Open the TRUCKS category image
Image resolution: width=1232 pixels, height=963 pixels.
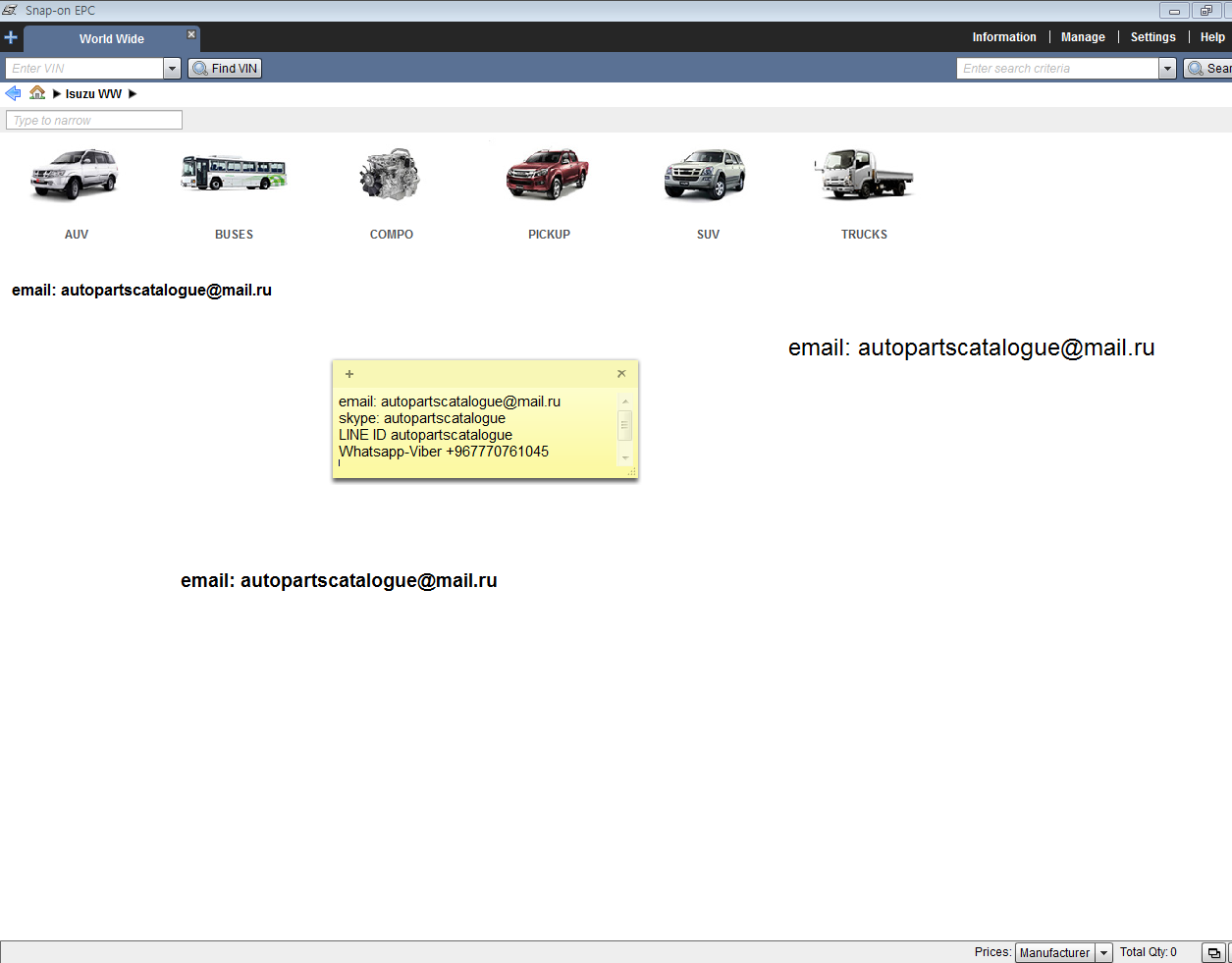tap(864, 174)
